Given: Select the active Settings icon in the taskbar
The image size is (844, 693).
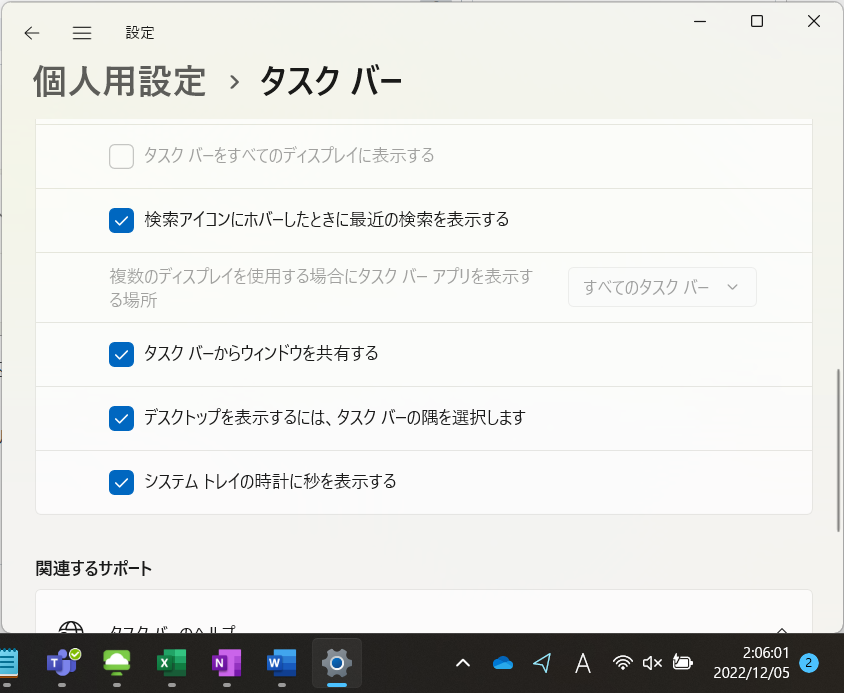Looking at the screenshot, I should click(336, 663).
